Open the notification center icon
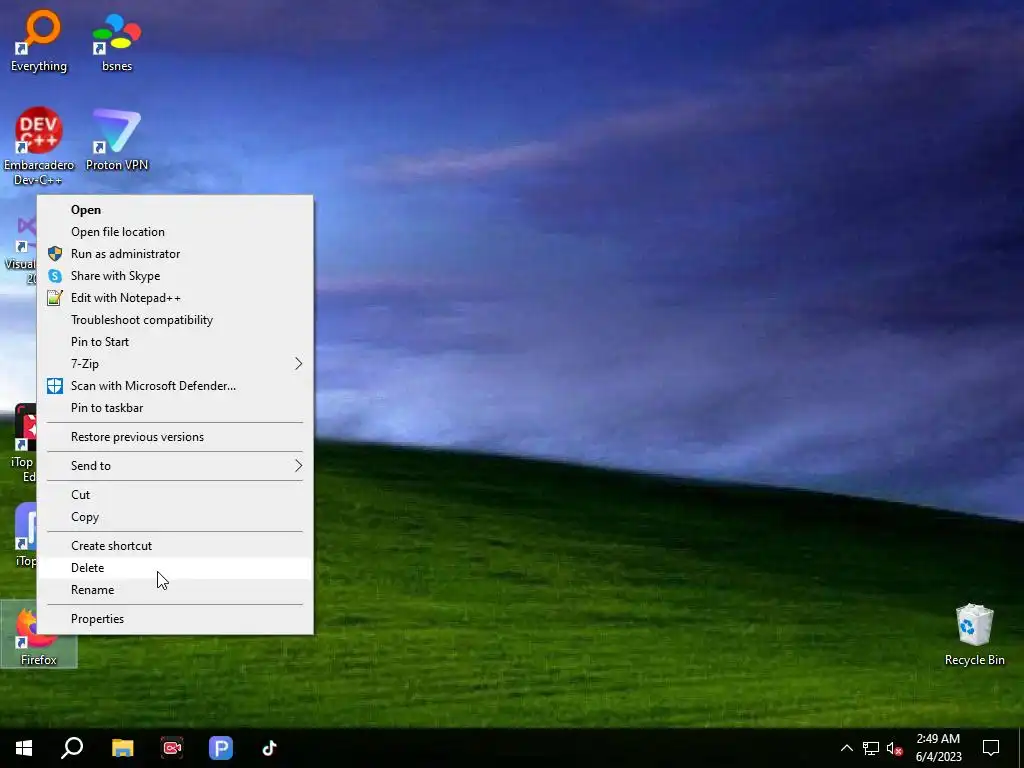The height and width of the screenshot is (768, 1024). point(991,748)
